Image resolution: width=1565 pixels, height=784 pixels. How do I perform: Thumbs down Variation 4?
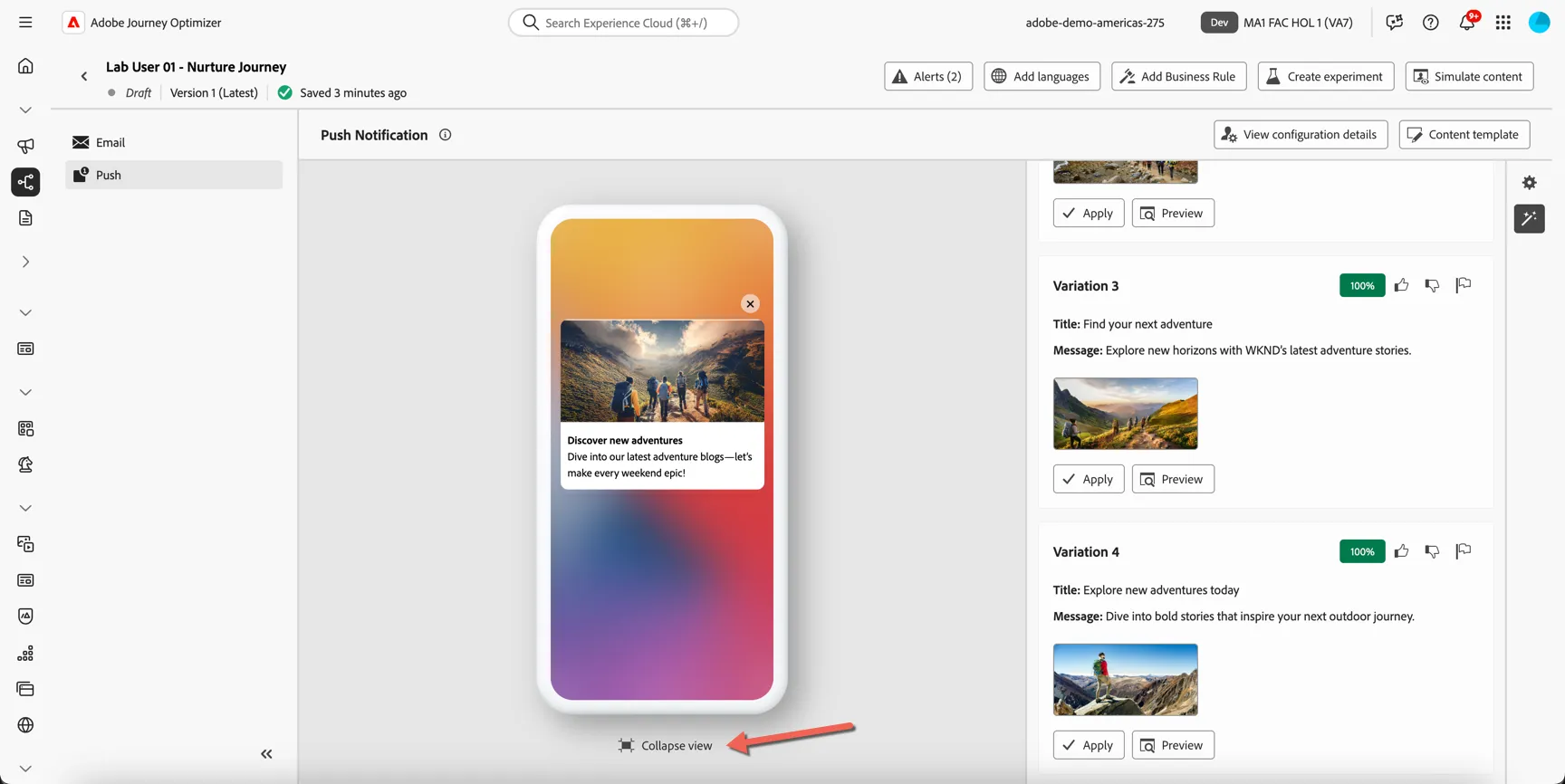pyautogui.click(x=1433, y=551)
